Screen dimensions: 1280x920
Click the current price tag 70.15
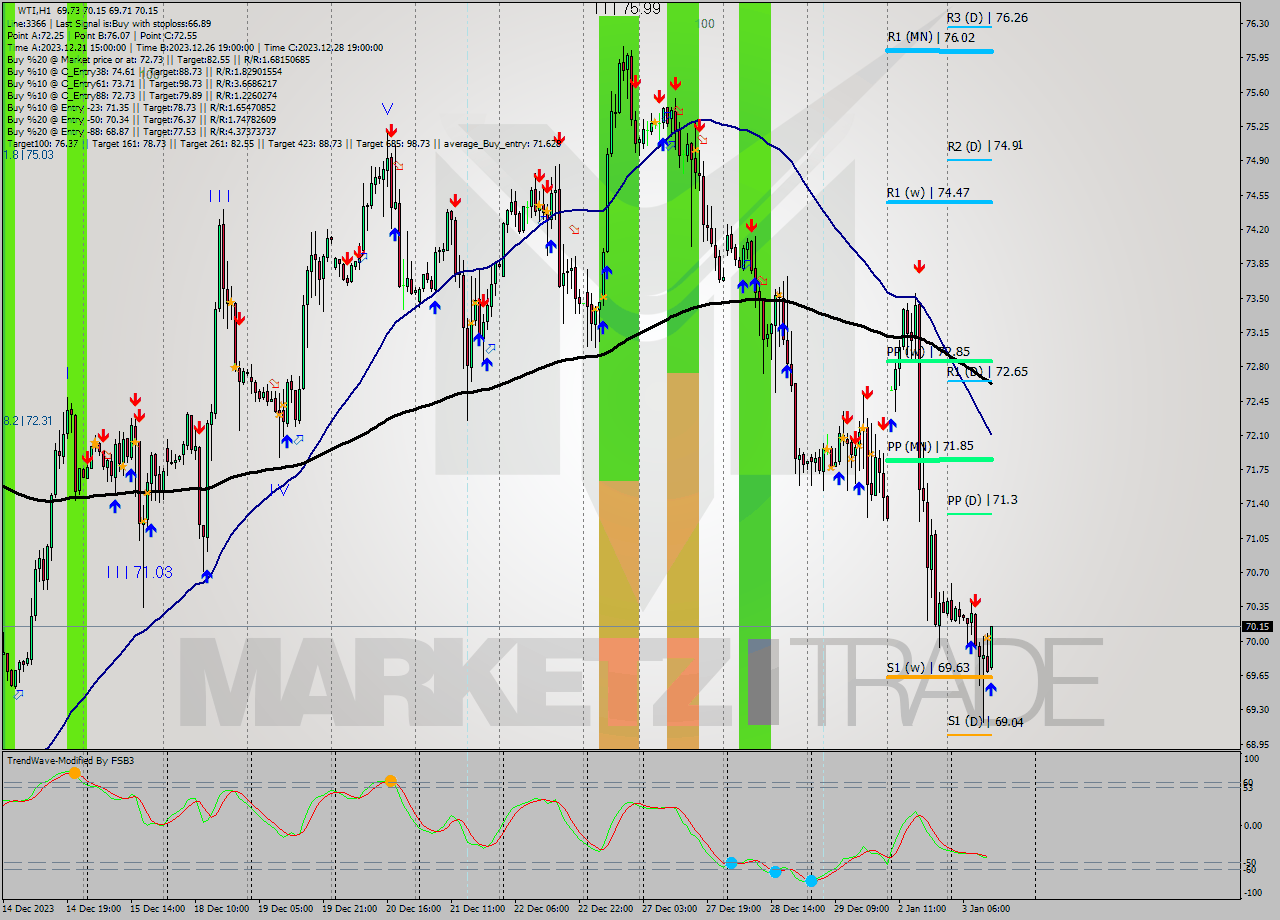tap(1257, 626)
